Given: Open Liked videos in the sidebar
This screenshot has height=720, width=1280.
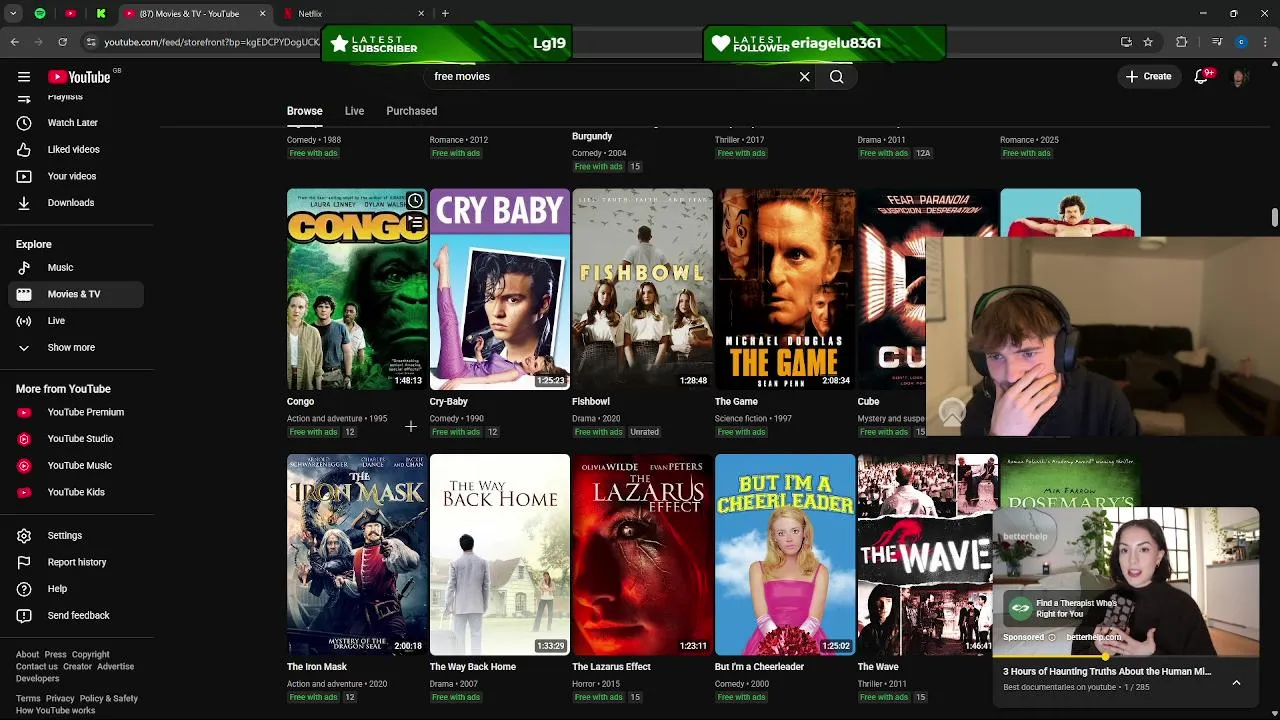Looking at the screenshot, I should pyautogui.click(x=72, y=150).
